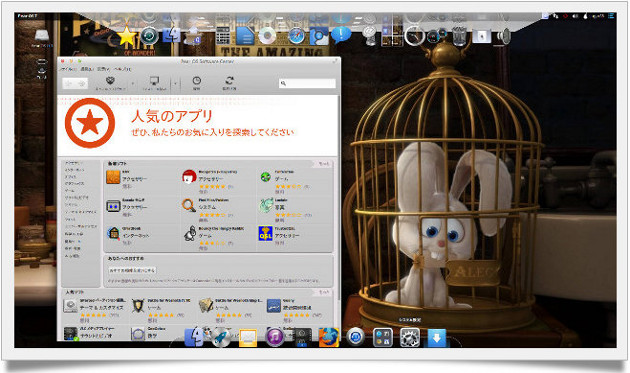Click the yellow star icon in top dock
630x373 pixels.
127,36
